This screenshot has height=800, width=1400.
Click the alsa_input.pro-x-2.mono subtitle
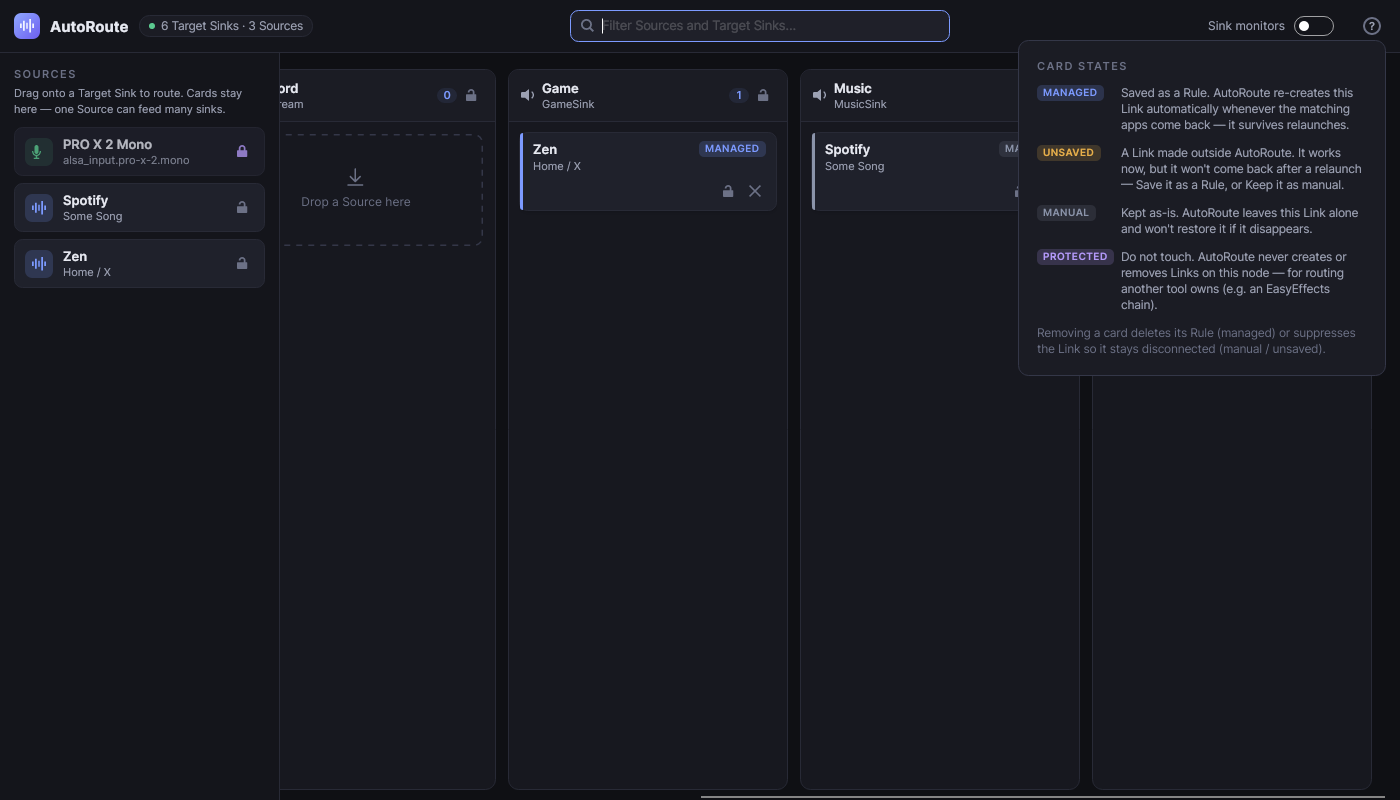coord(126,160)
